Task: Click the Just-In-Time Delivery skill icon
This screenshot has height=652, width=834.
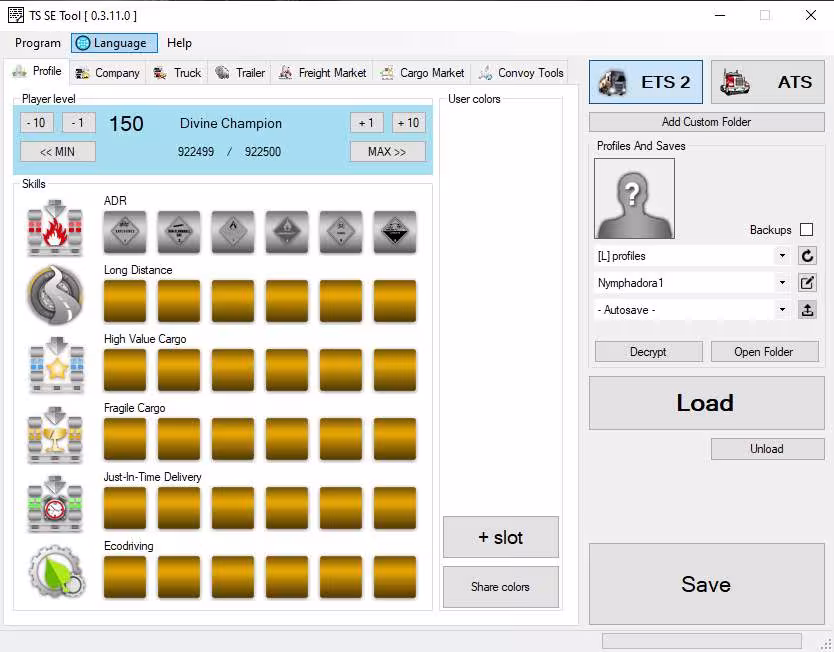Action: click(x=55, y=504)
